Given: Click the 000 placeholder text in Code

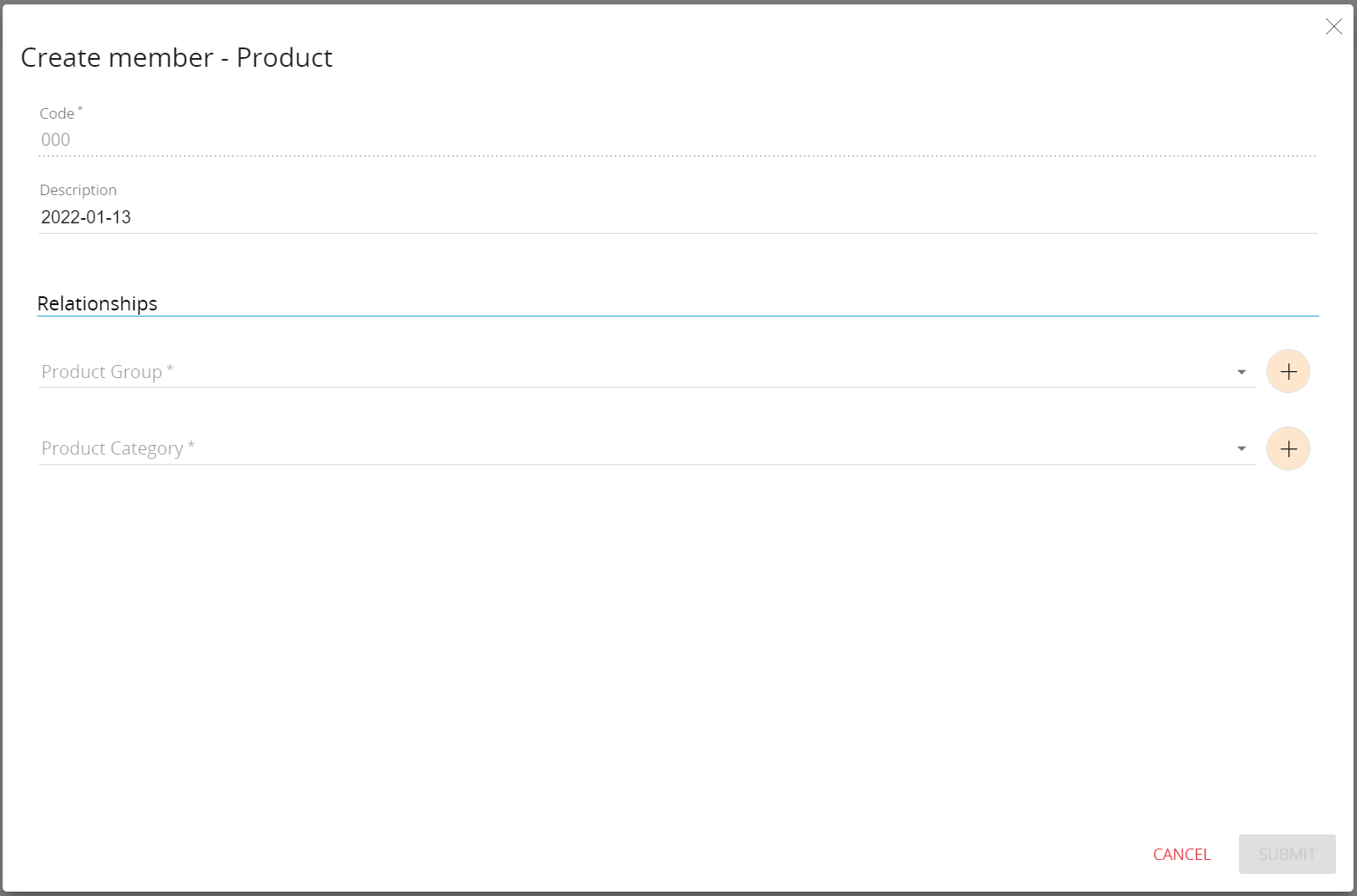Looking at the screenshot, I should pyautogui.click(x=55, y=140).
